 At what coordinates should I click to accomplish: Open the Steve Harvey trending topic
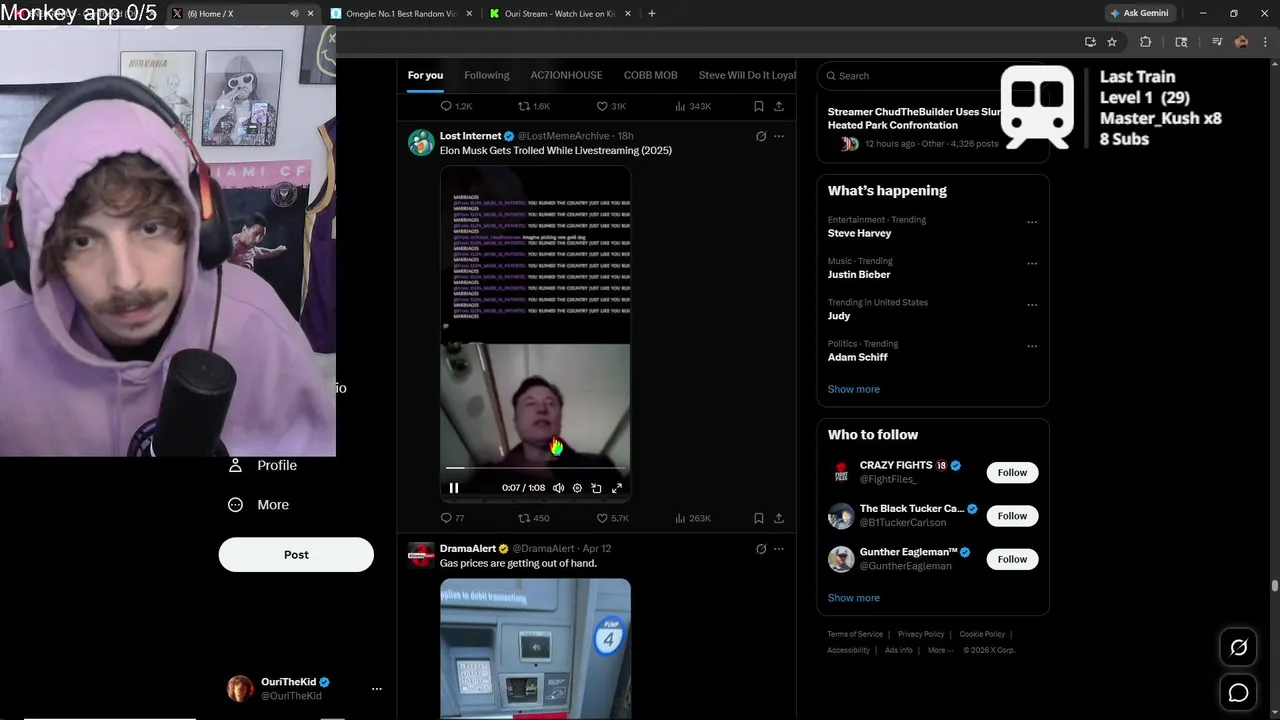[x=859, y=233]
